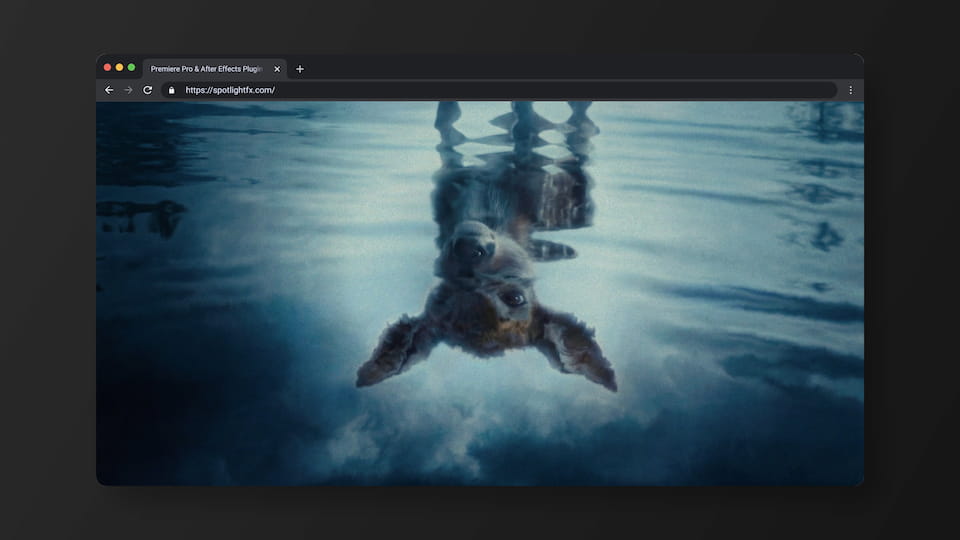This screenshot has height=540, width=960.
Task: Open the browser three-dot menu
Action: (x=850, y=90)
